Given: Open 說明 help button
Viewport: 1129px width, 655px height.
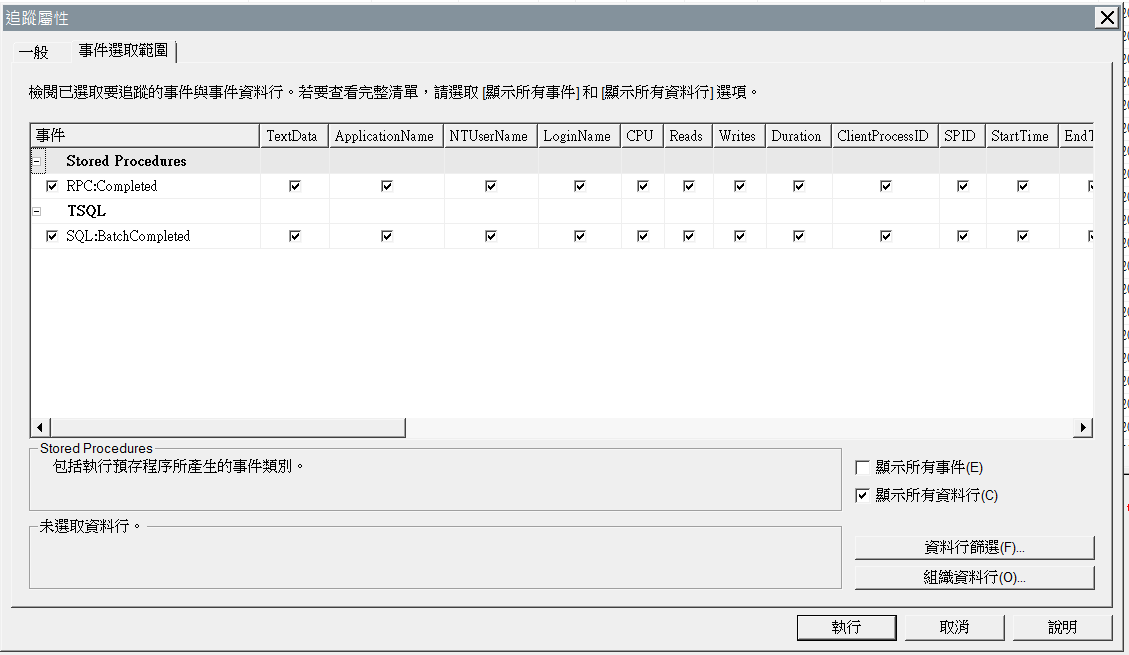Looking at the screenshot, I should [x=1062, y=627].
